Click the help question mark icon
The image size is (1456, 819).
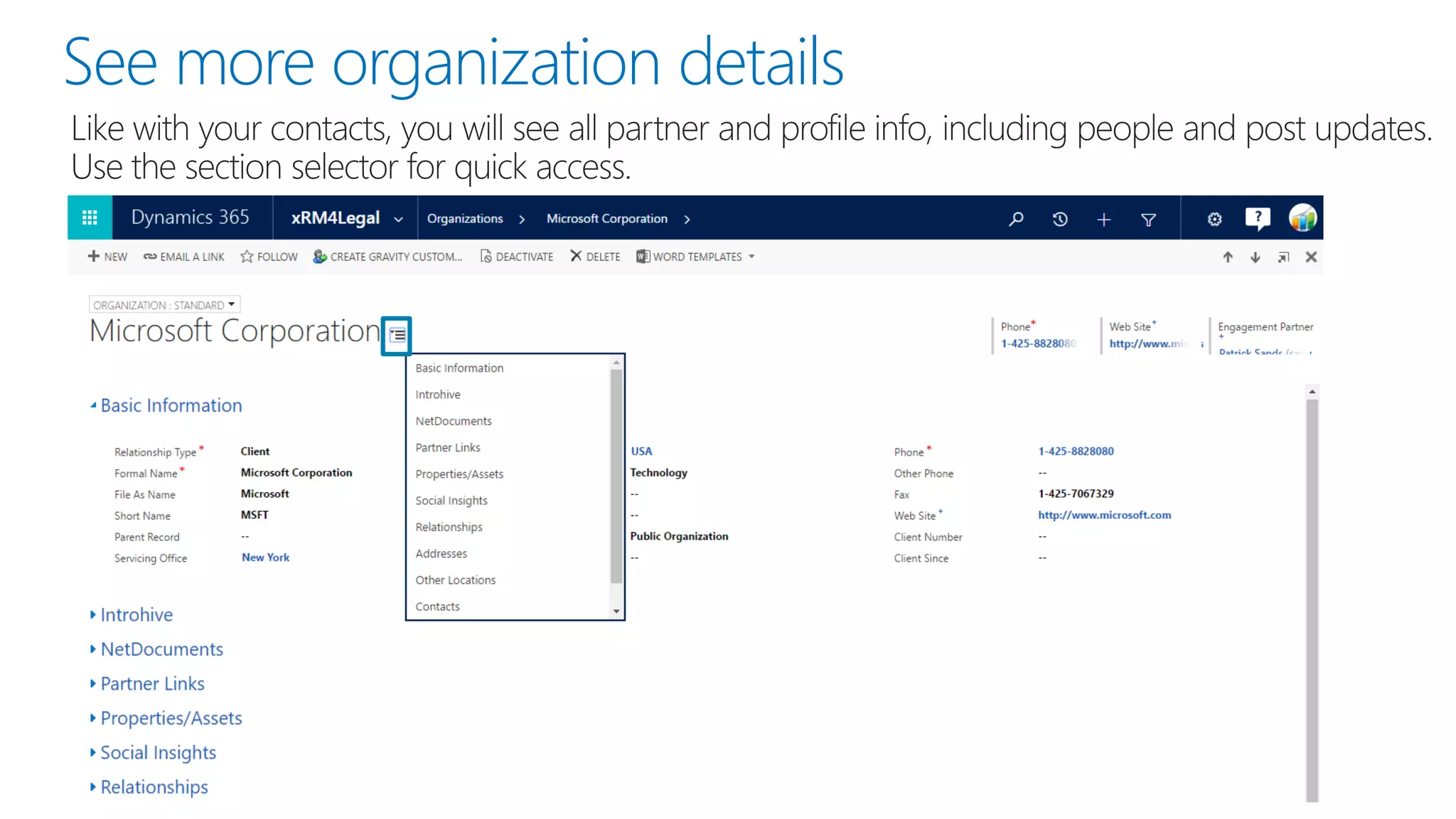[1258, 218]
